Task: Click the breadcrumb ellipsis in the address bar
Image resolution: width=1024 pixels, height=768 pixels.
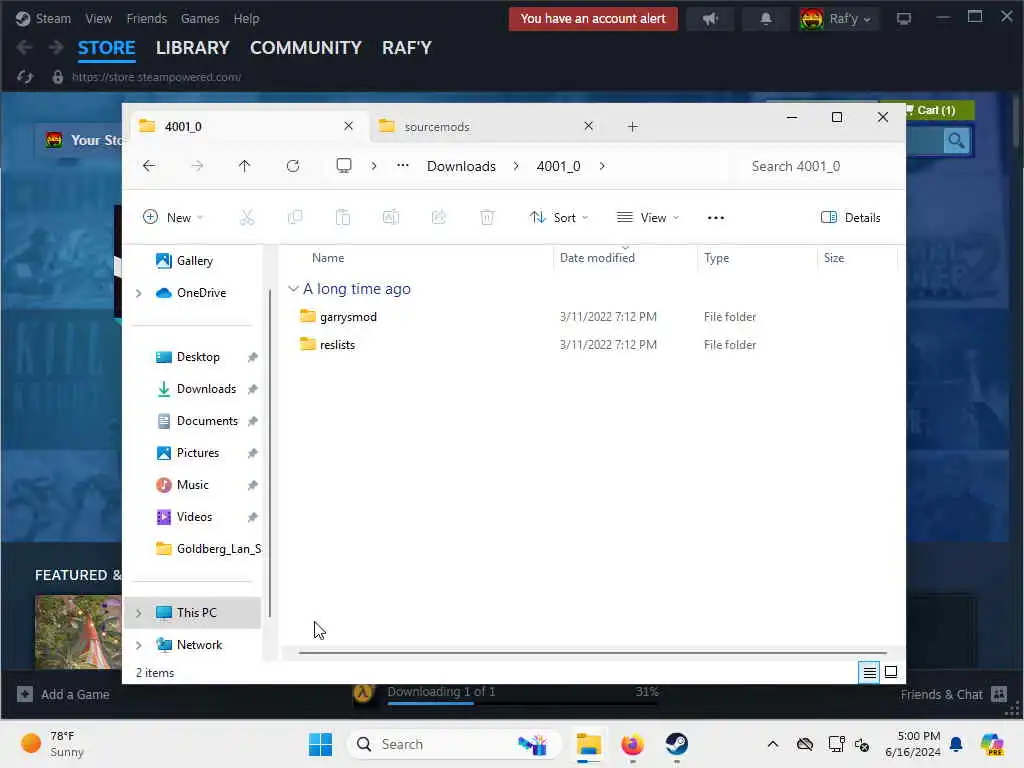Action: [x=403, y=165]
